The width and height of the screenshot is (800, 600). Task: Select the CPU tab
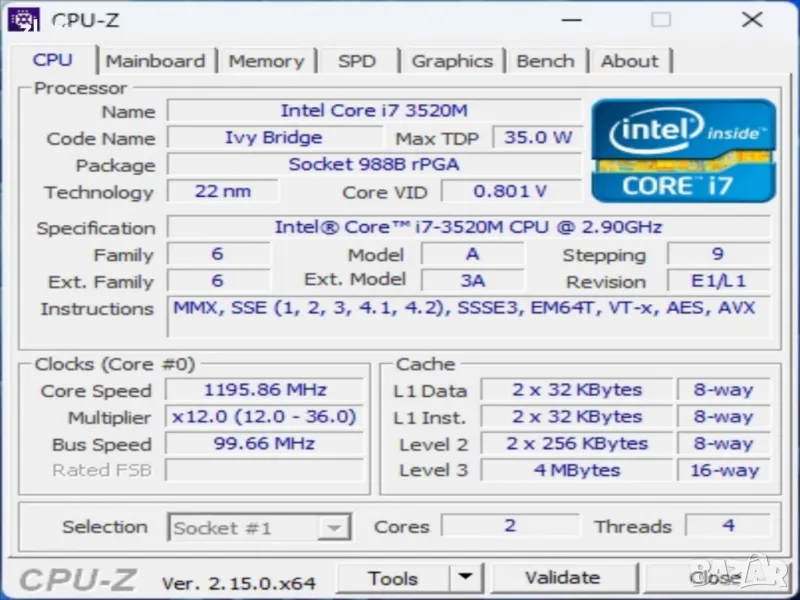[53, 60]
